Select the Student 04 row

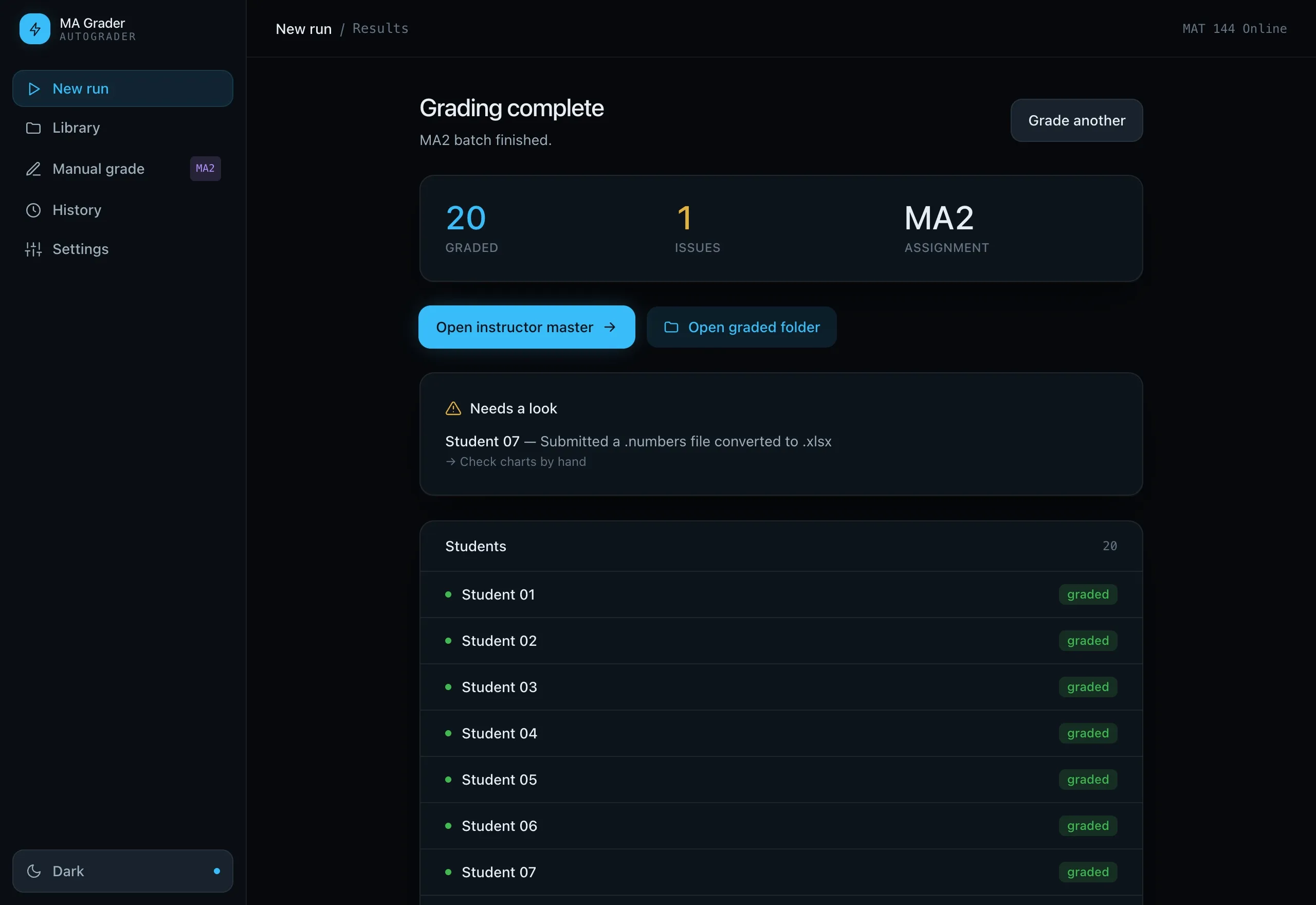pos(781,733)
